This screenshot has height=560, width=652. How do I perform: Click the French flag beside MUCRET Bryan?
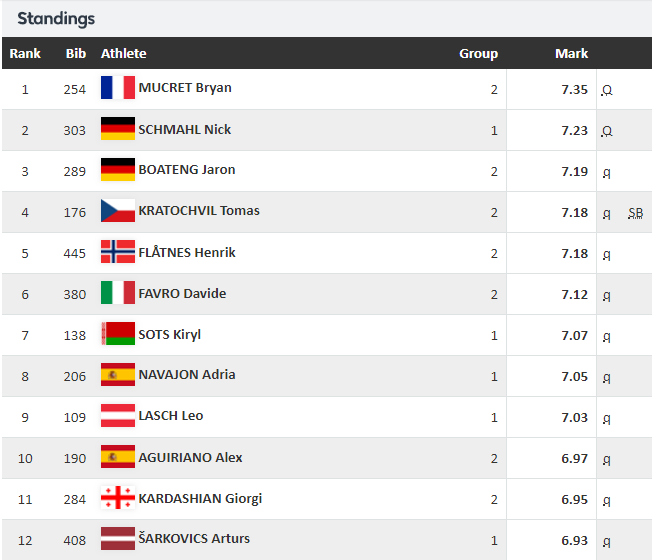pos(118,87)
